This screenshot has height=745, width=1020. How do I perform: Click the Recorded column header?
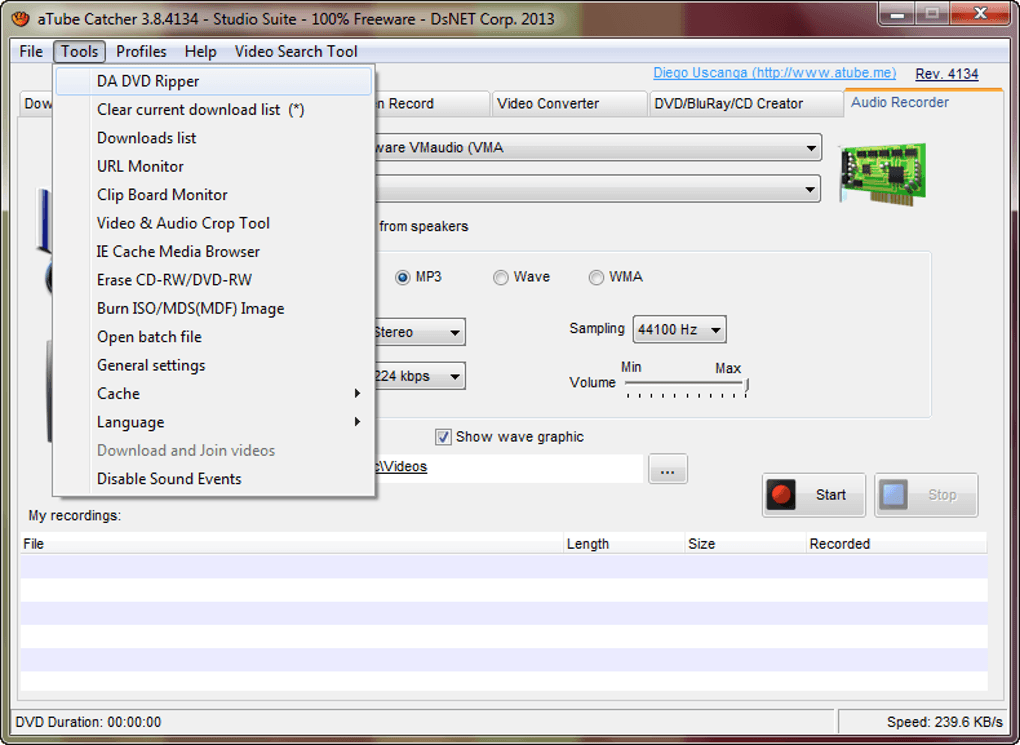896,544
